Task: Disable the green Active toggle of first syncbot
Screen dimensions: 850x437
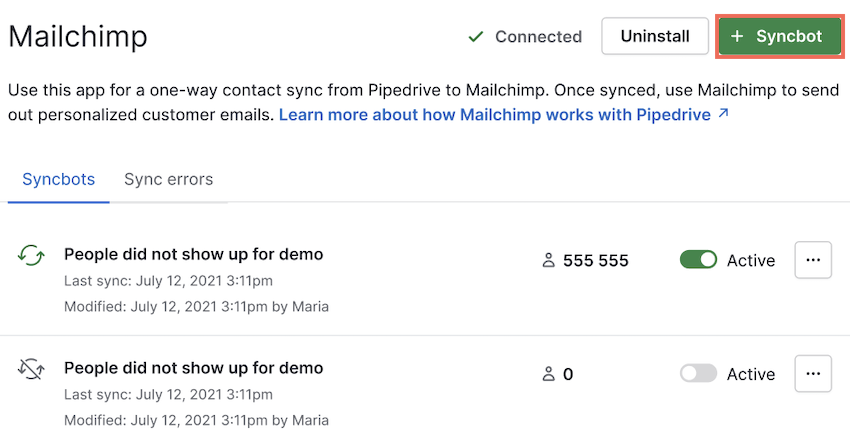Action: [698, 260]
